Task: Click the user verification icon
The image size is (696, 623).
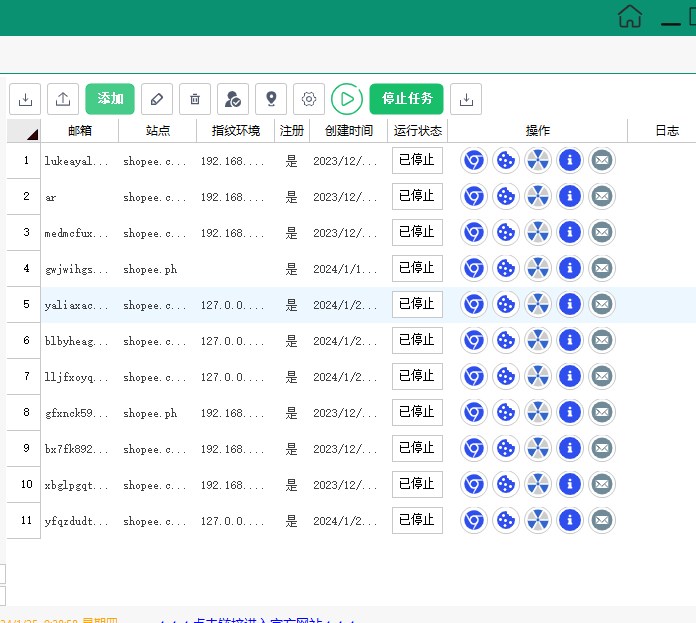Action: (233, 99)
